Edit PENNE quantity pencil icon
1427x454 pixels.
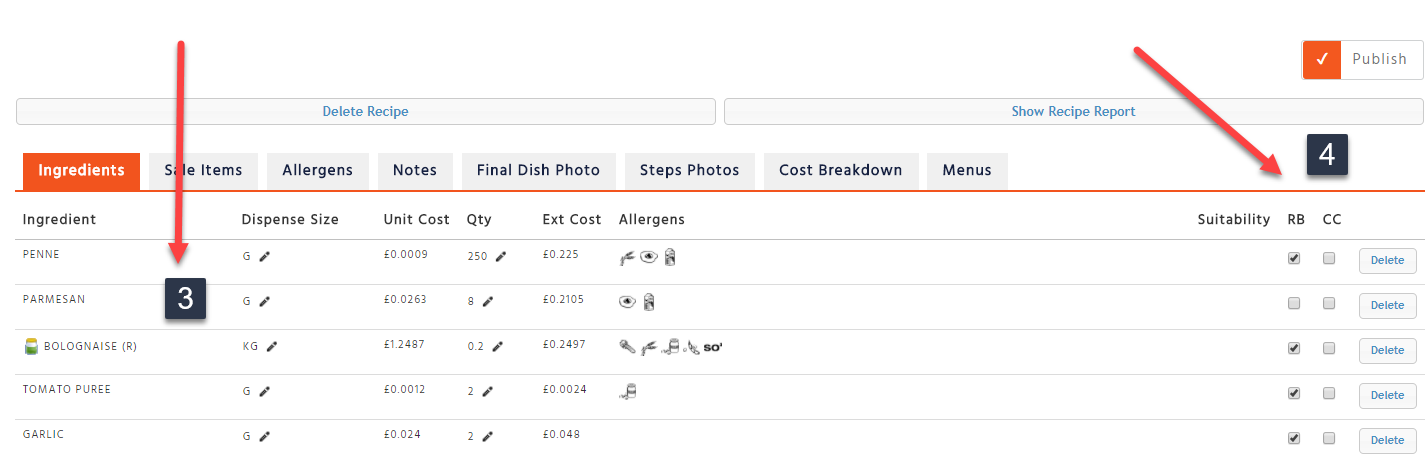501,257
